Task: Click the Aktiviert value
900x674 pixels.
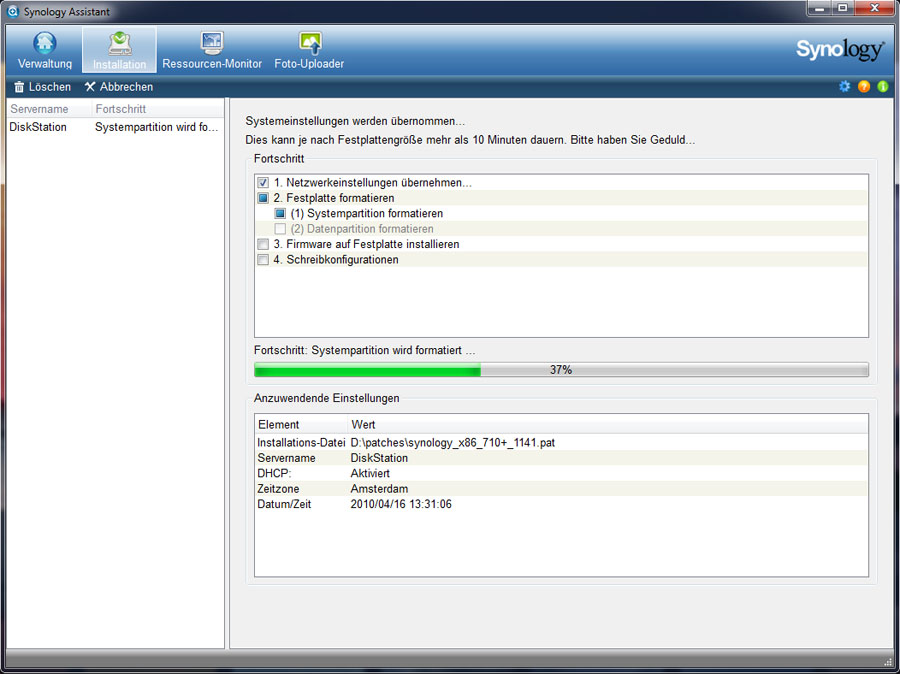Action: [370, 474]
